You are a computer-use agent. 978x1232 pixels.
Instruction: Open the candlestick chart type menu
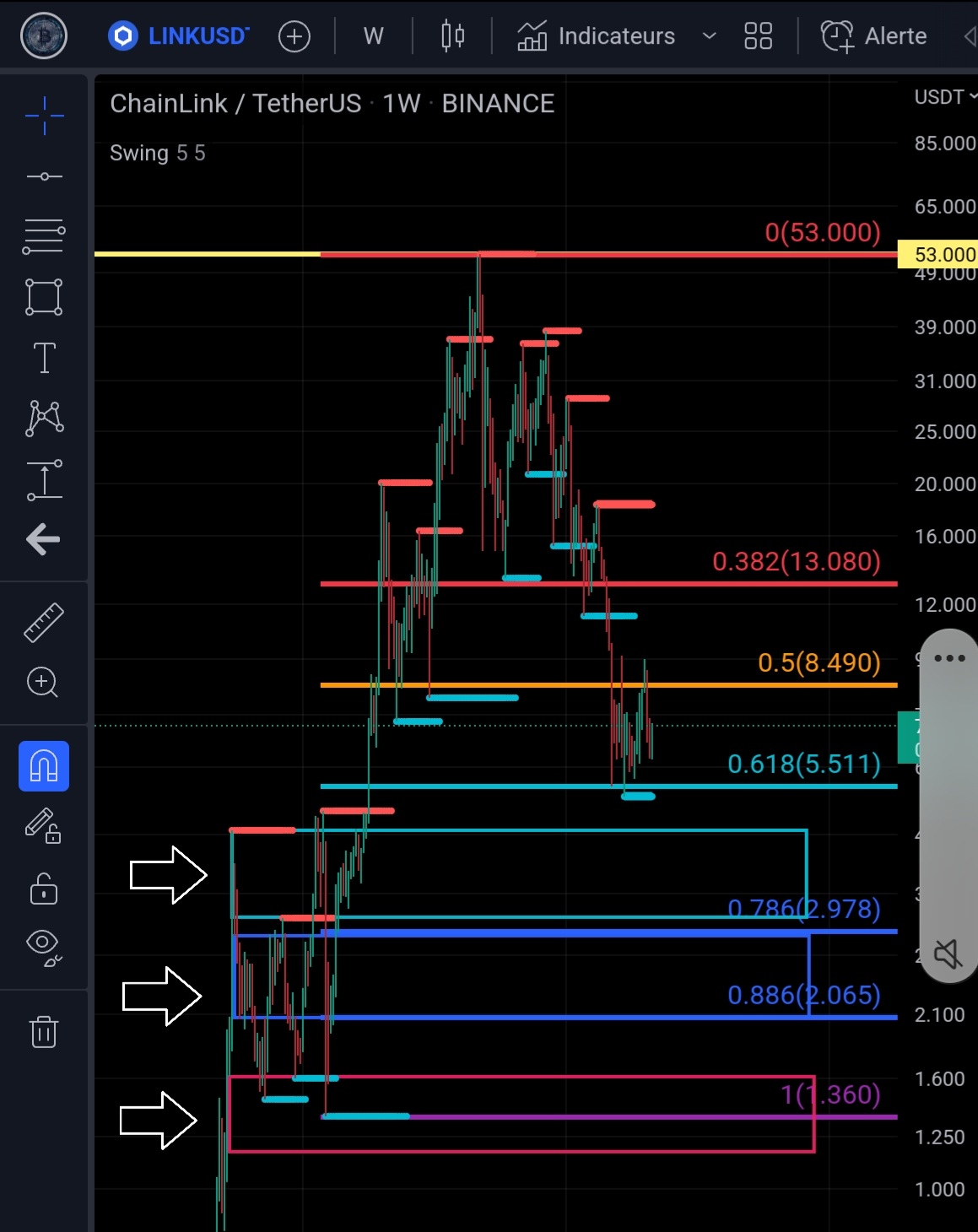tap(453, 36)
